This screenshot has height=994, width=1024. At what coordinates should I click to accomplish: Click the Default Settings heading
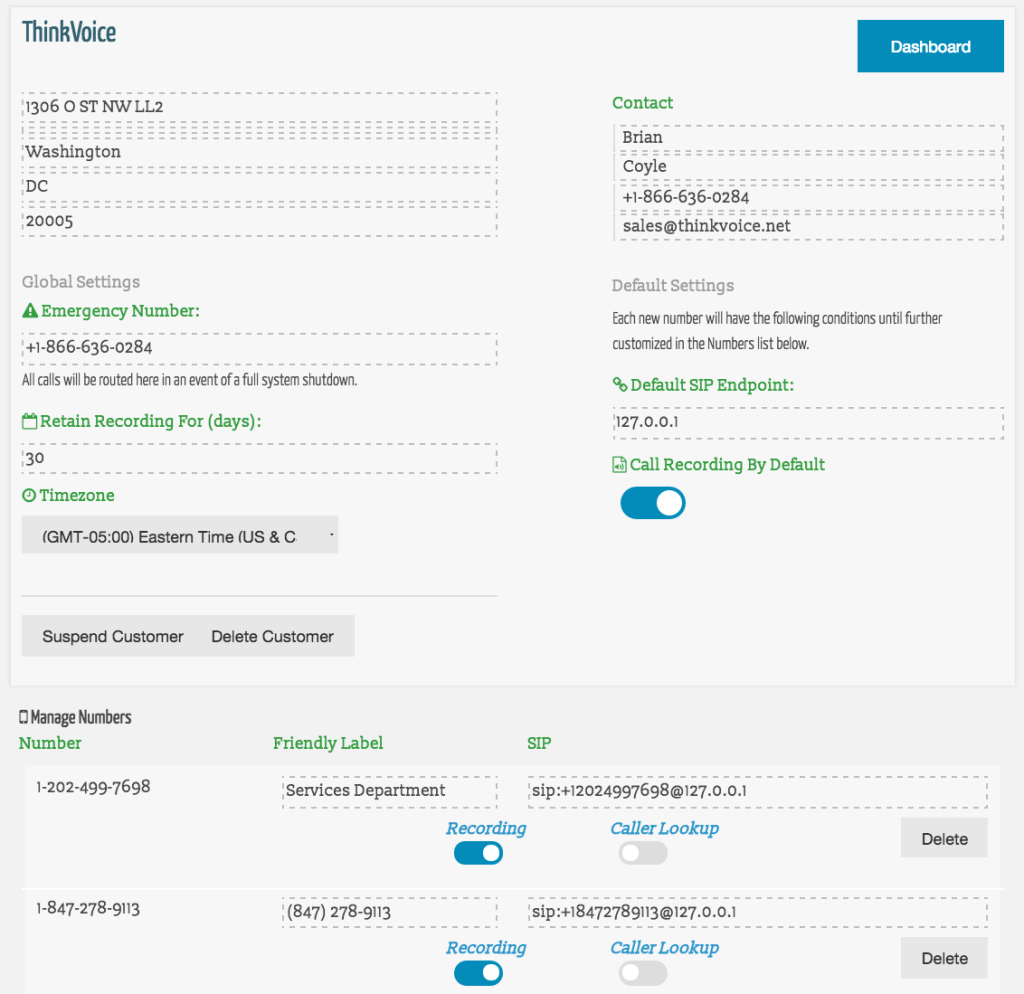pos(673,285)
